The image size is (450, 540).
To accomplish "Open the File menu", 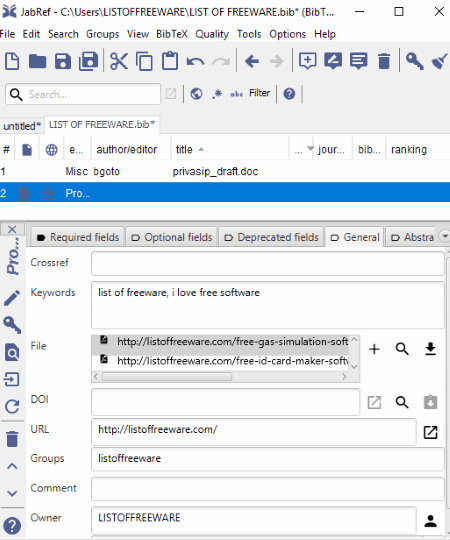I will pyautogui.click(x=7, y=34).
